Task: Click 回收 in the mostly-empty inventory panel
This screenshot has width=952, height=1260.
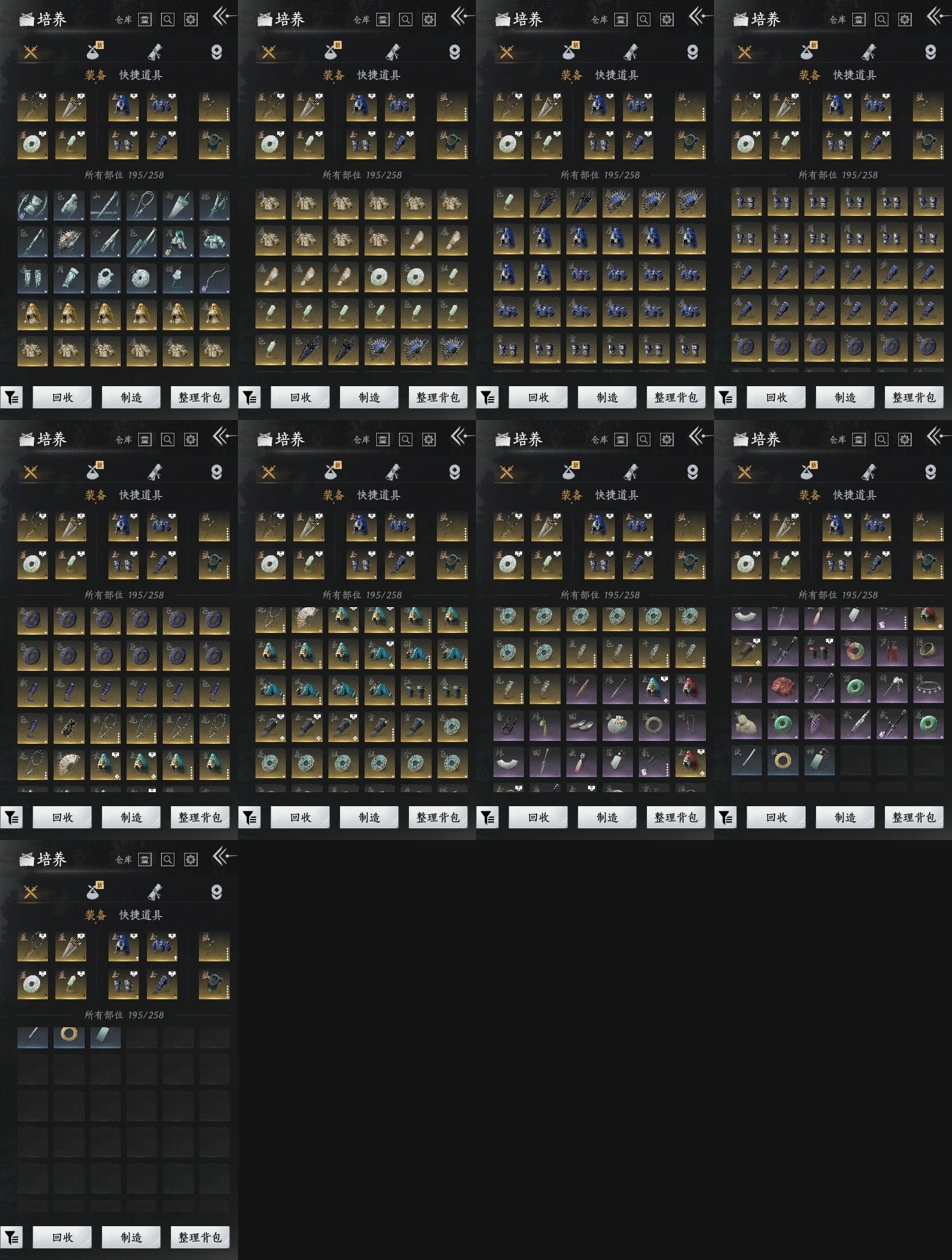Action: (62, 1237)
